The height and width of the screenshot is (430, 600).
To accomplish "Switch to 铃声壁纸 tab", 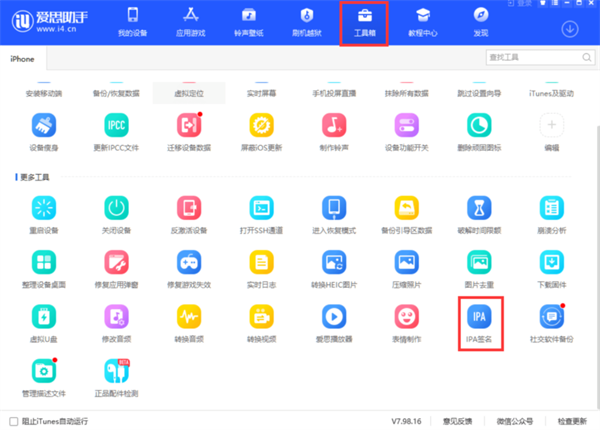I will (x=249, y=23).
